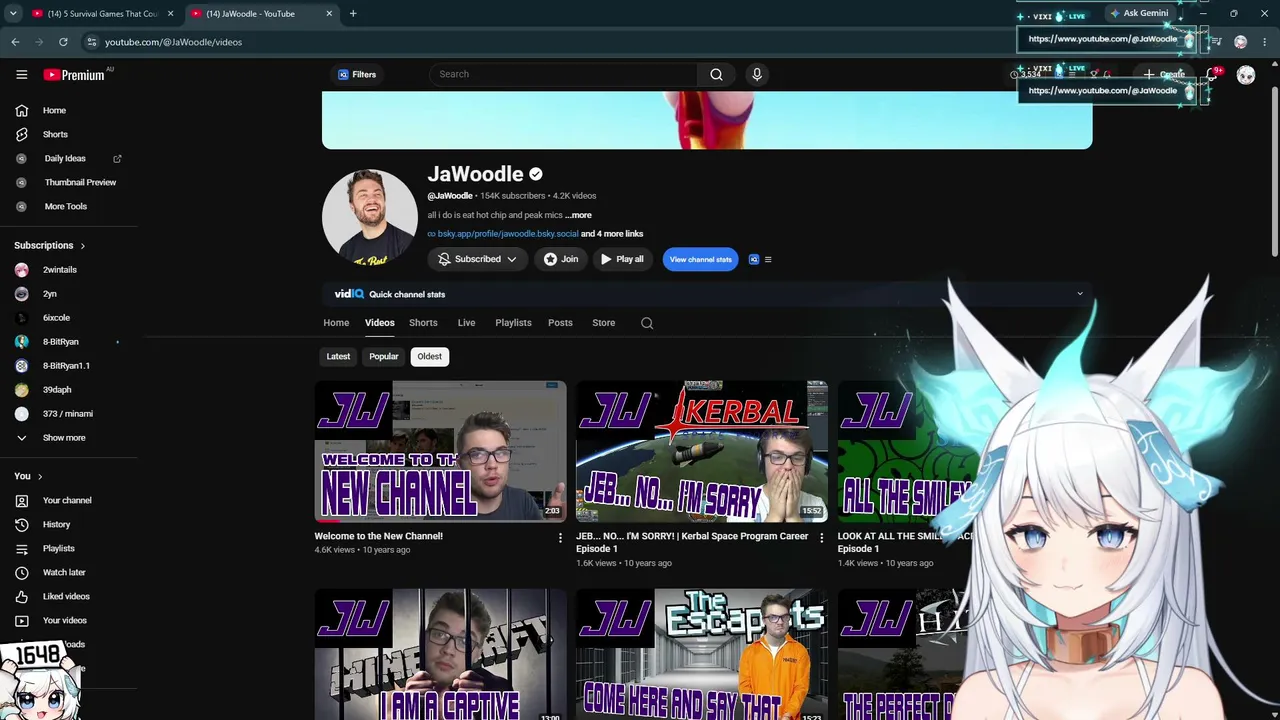The height and width of the screenshot is (720, 1280).
Task: Go back with the browser back arrow
Action: click(15, 42)
